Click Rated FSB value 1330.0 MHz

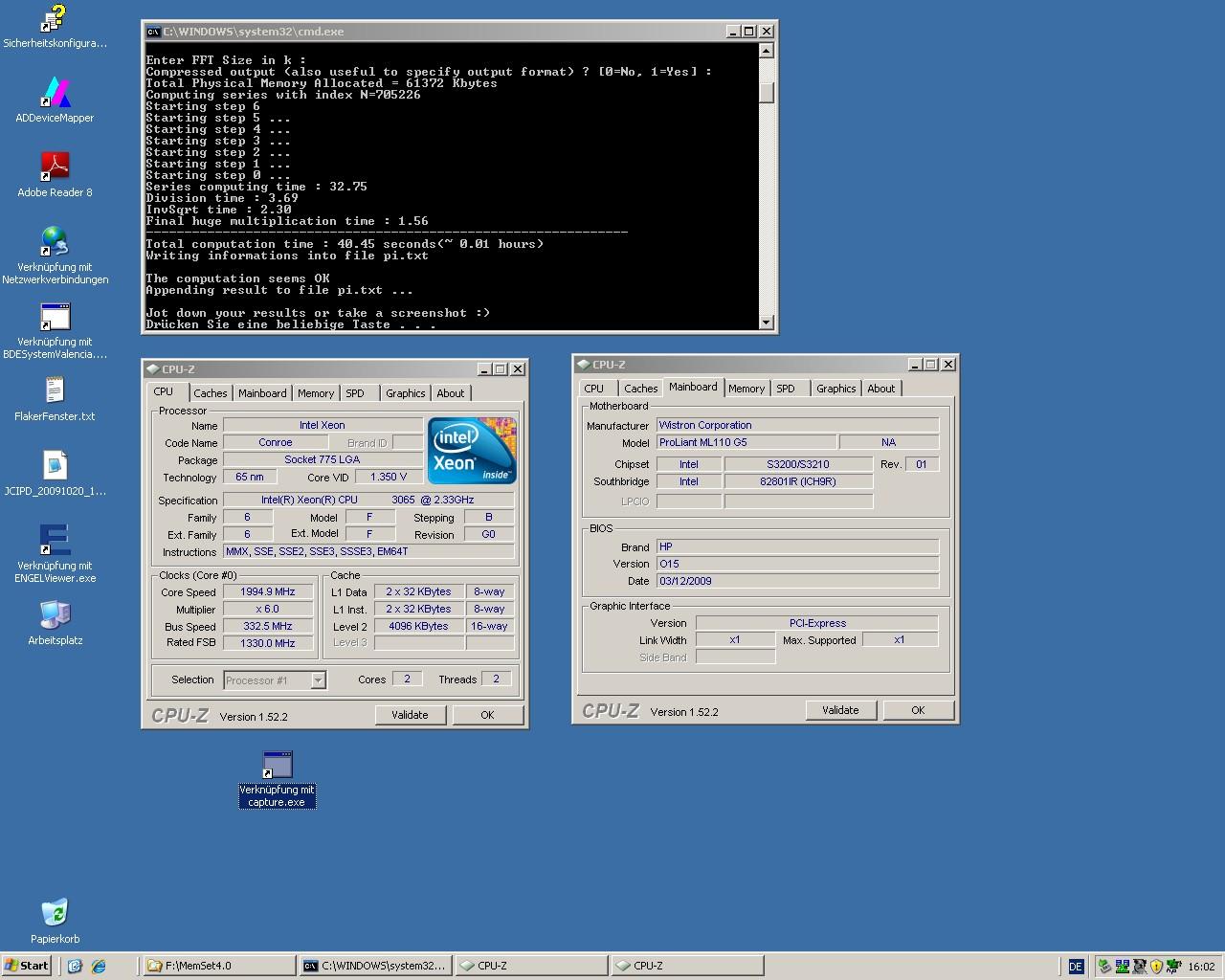coord(268,643)
